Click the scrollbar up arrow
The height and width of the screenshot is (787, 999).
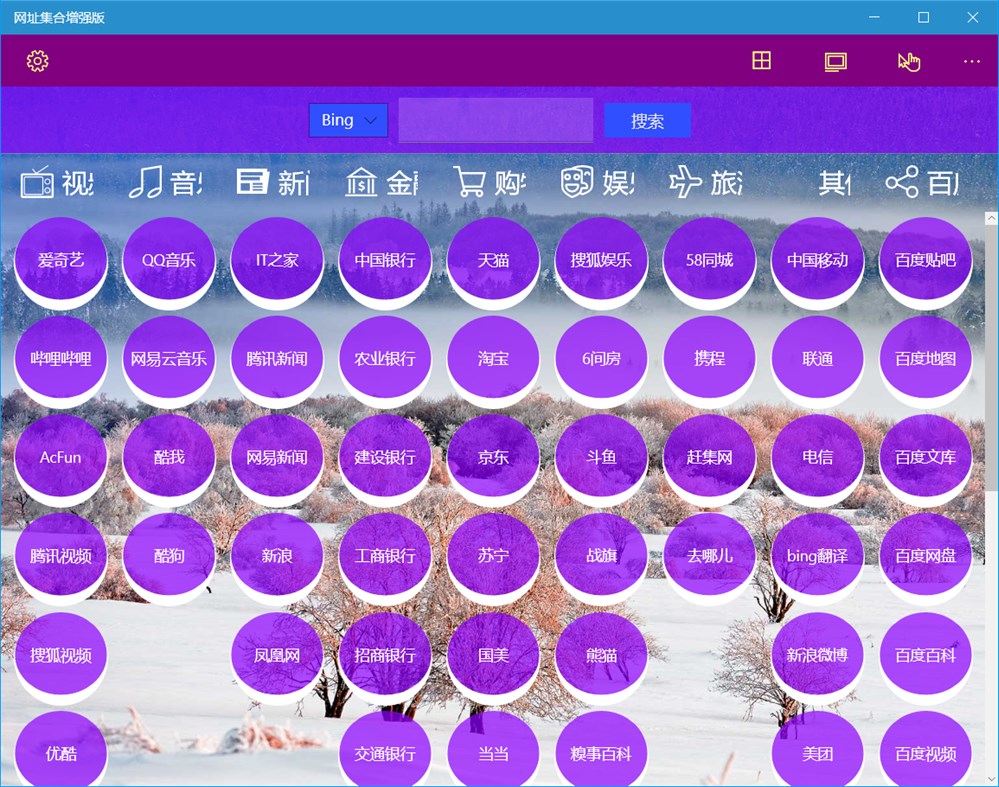click(x=991, y=218)
